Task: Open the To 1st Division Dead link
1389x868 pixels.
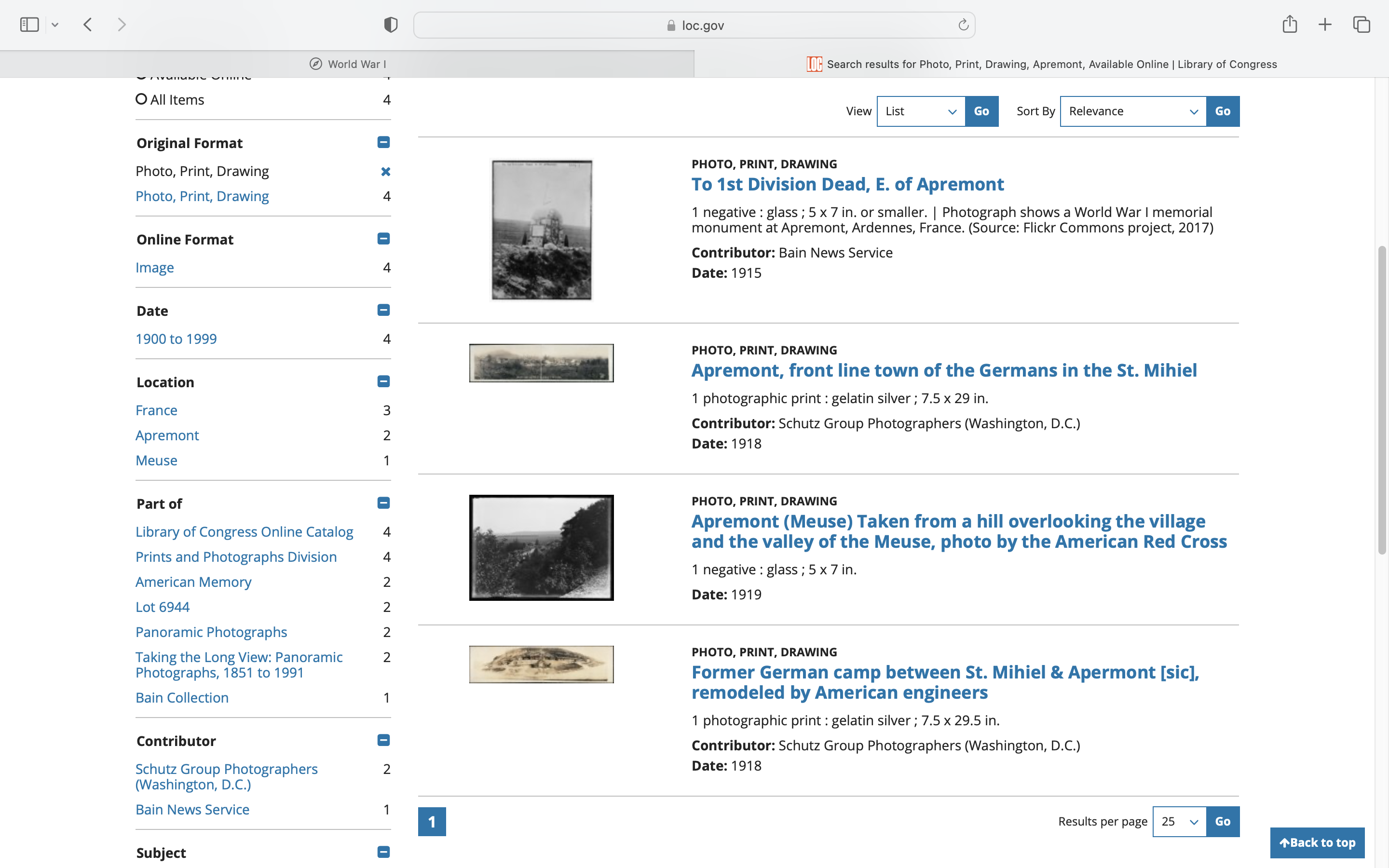Action: 847,184
